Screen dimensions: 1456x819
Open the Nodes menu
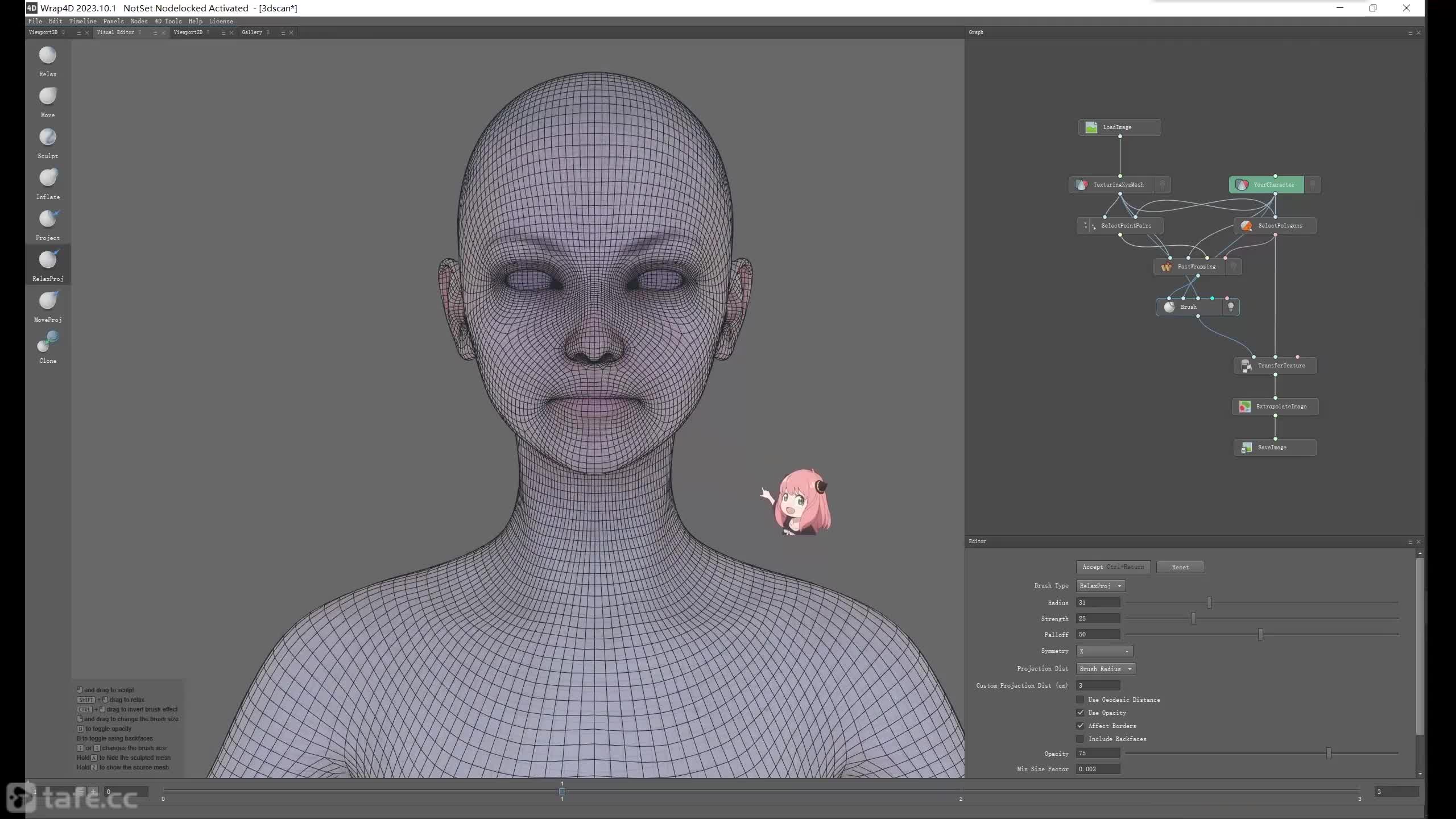click(x=139, y=21)
